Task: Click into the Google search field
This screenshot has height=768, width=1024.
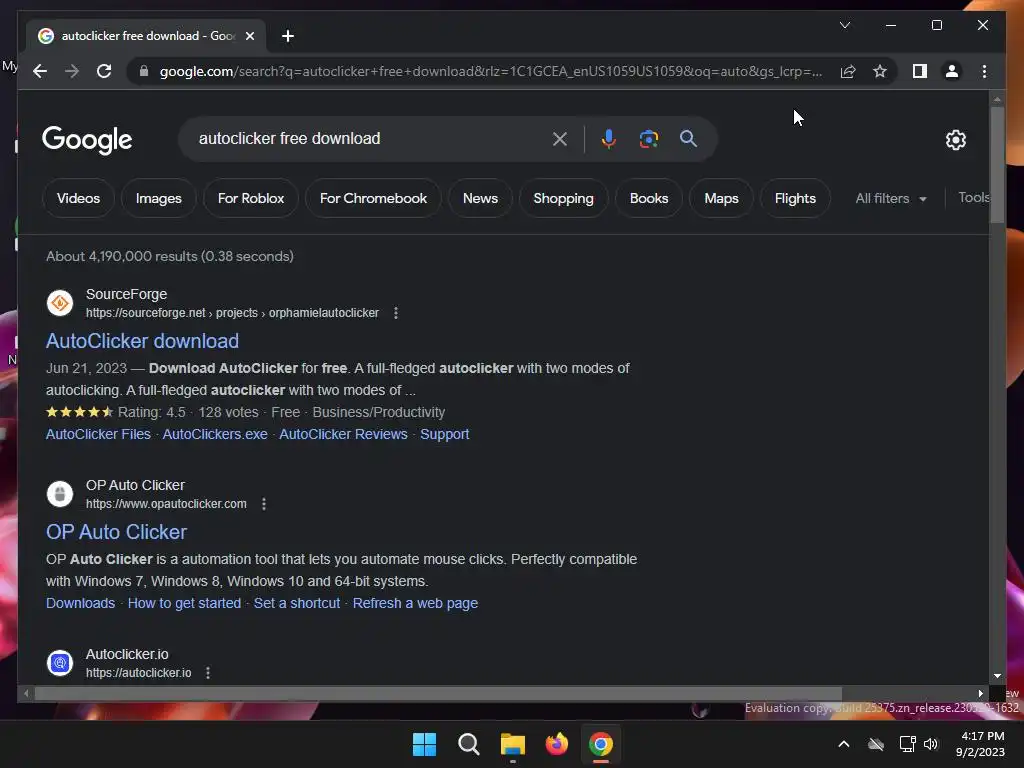Action: pos(369,138)
